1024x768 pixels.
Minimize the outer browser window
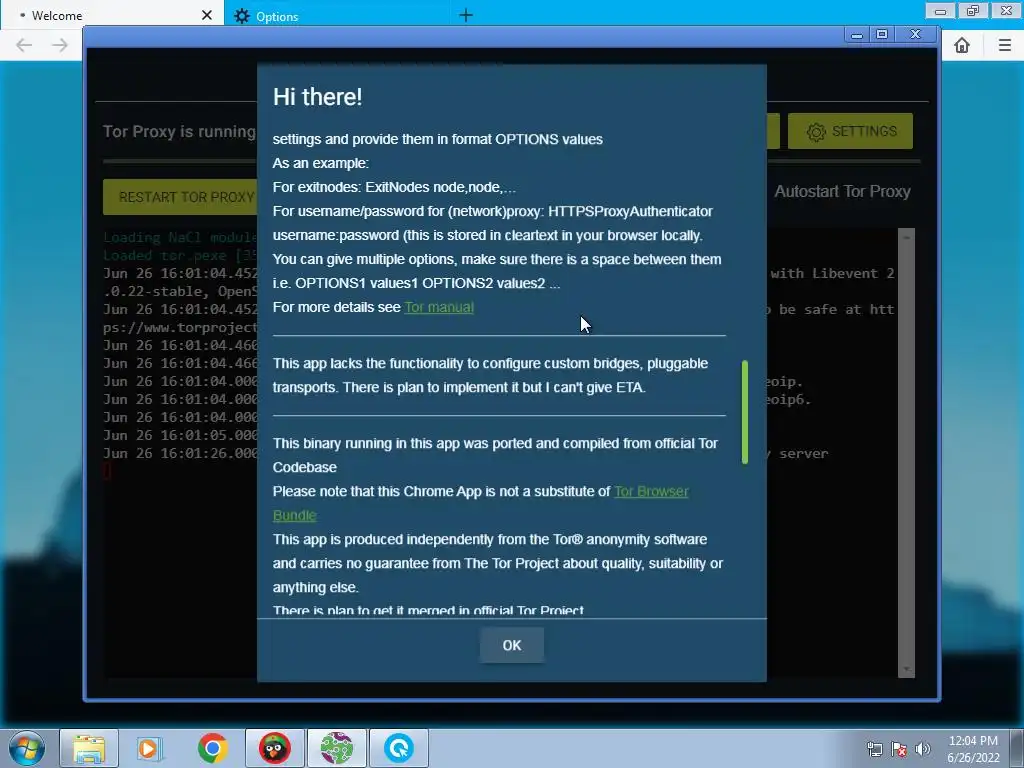tap(940, 11)
